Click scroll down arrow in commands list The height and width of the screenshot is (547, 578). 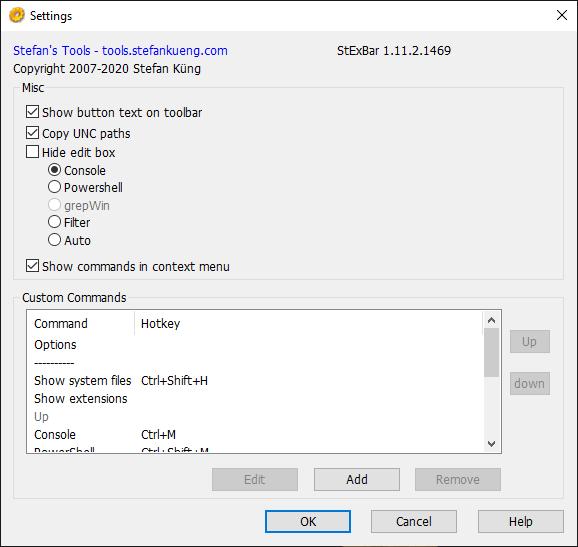[x=491, y=443]
